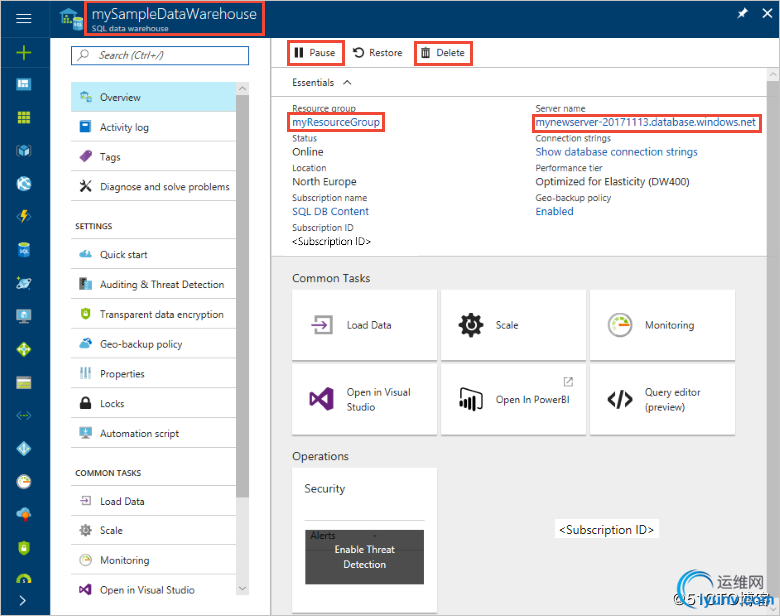This screenshot has height=616, width=780.
Task: Click the Delete toolbar button
Action: 443,53
